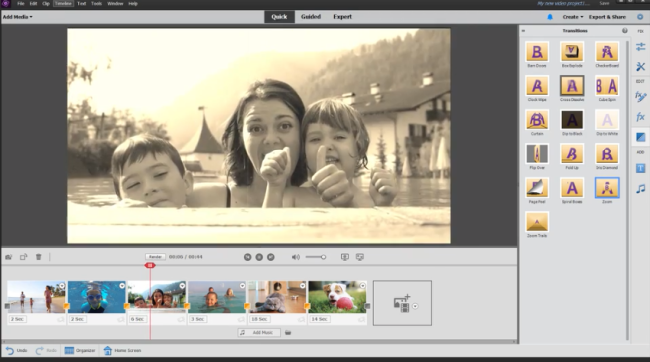This screenshot has height=362, width=650.
Task: Pick the Clock Wipe transition
Action: tap(537, 86)
